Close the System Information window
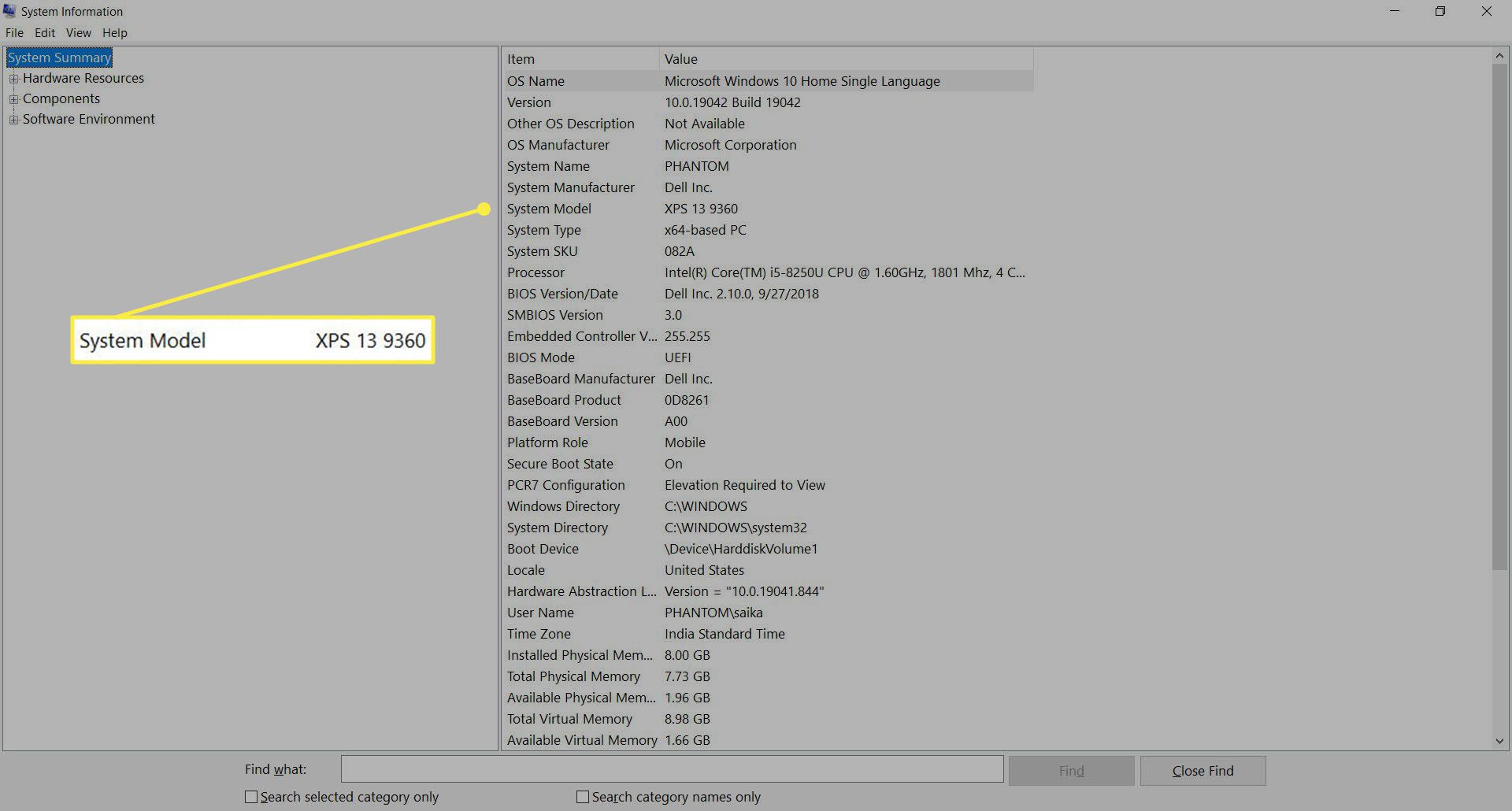1512x811 pixels. [1487, 11]
